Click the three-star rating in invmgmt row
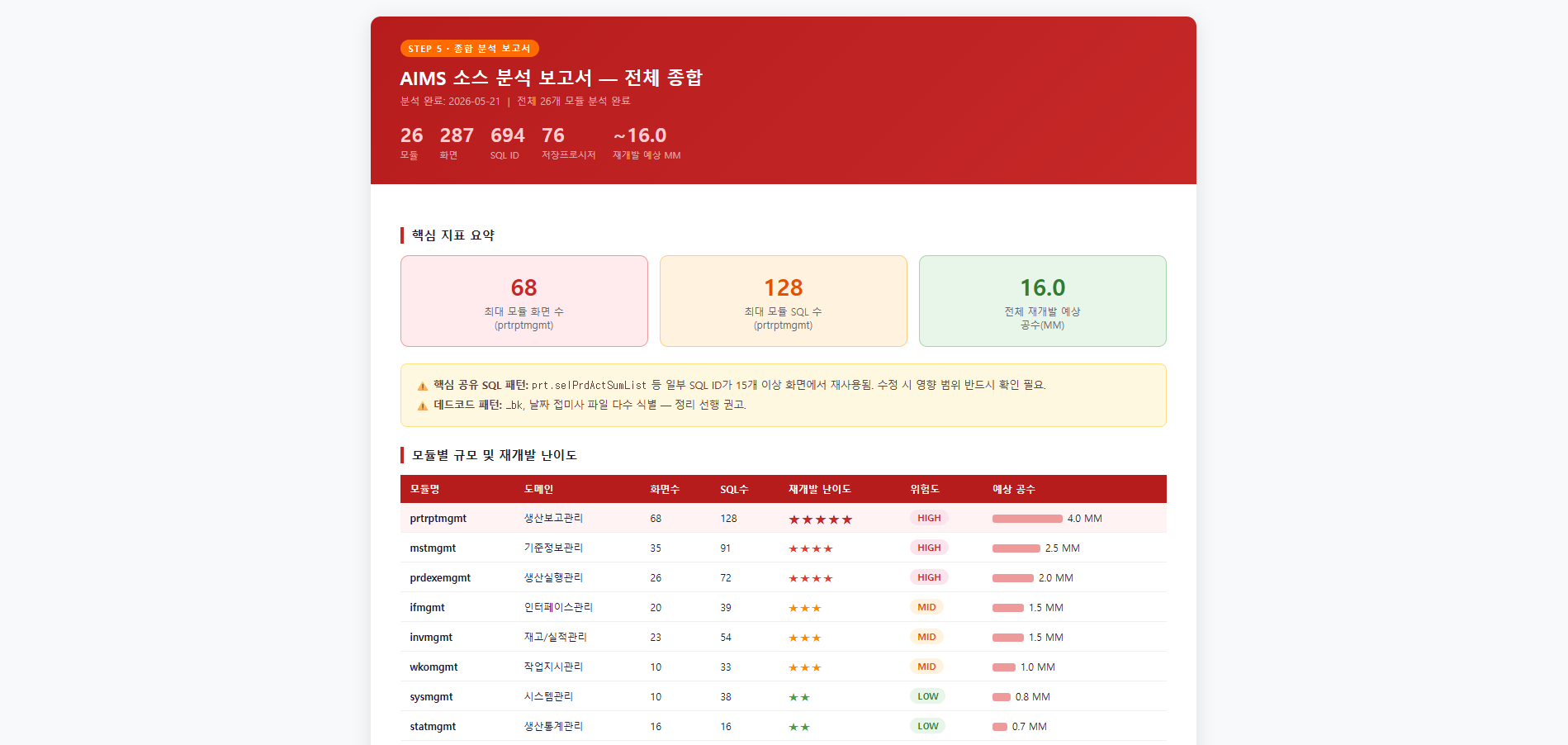The height and width of the screenshot is (745, 1568). [805, 638]
